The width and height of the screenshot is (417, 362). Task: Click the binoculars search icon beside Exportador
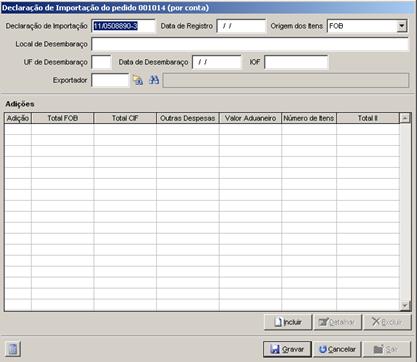pos(154,80)
